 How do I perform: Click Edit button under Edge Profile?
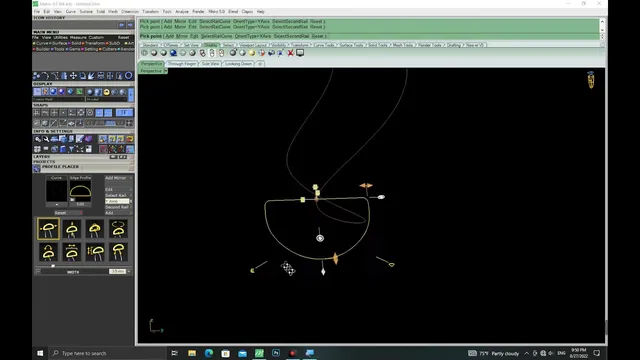(80, 204)
